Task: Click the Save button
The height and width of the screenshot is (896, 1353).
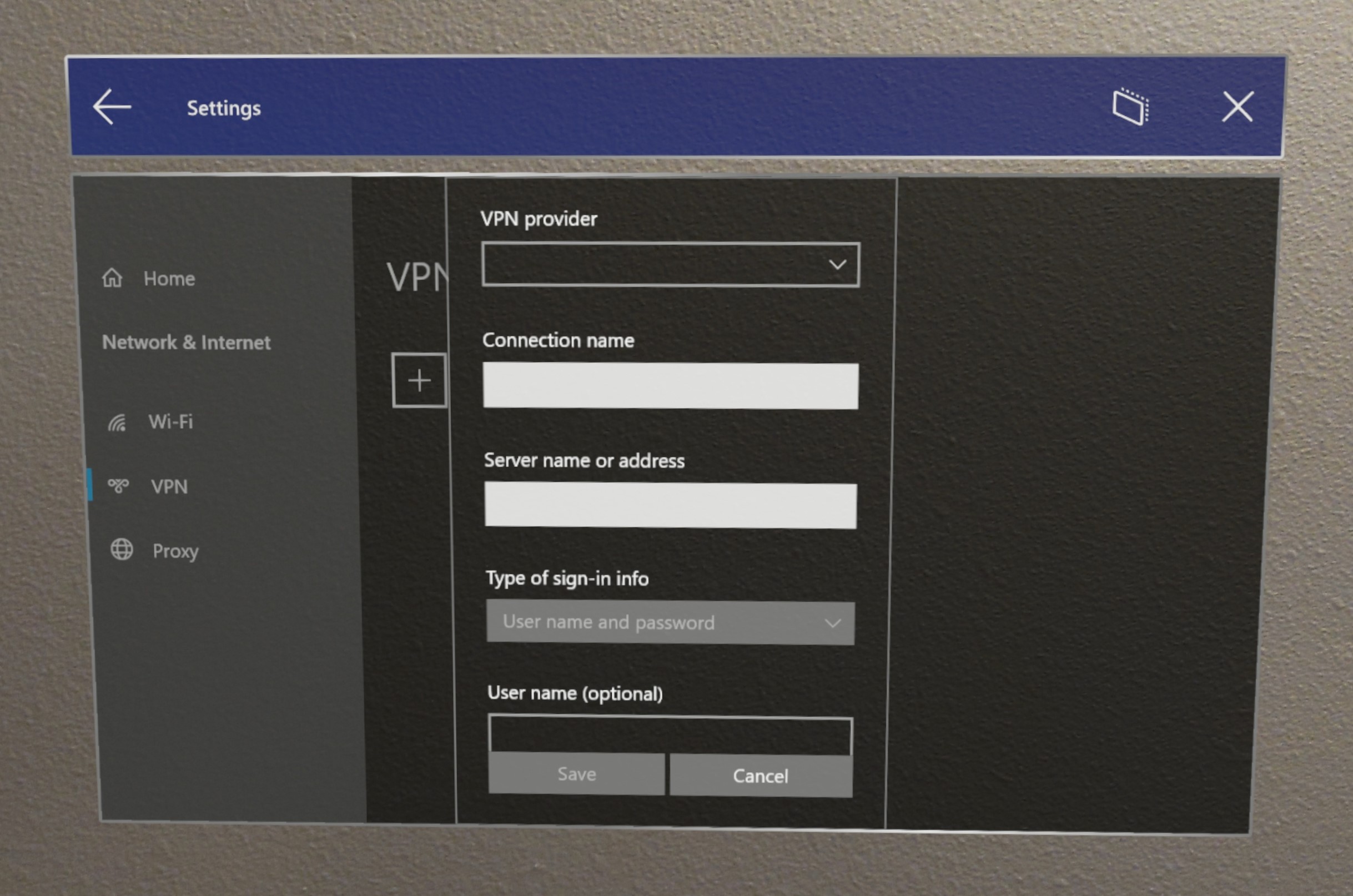Action: pyautogui.click(x=576, y=775)
